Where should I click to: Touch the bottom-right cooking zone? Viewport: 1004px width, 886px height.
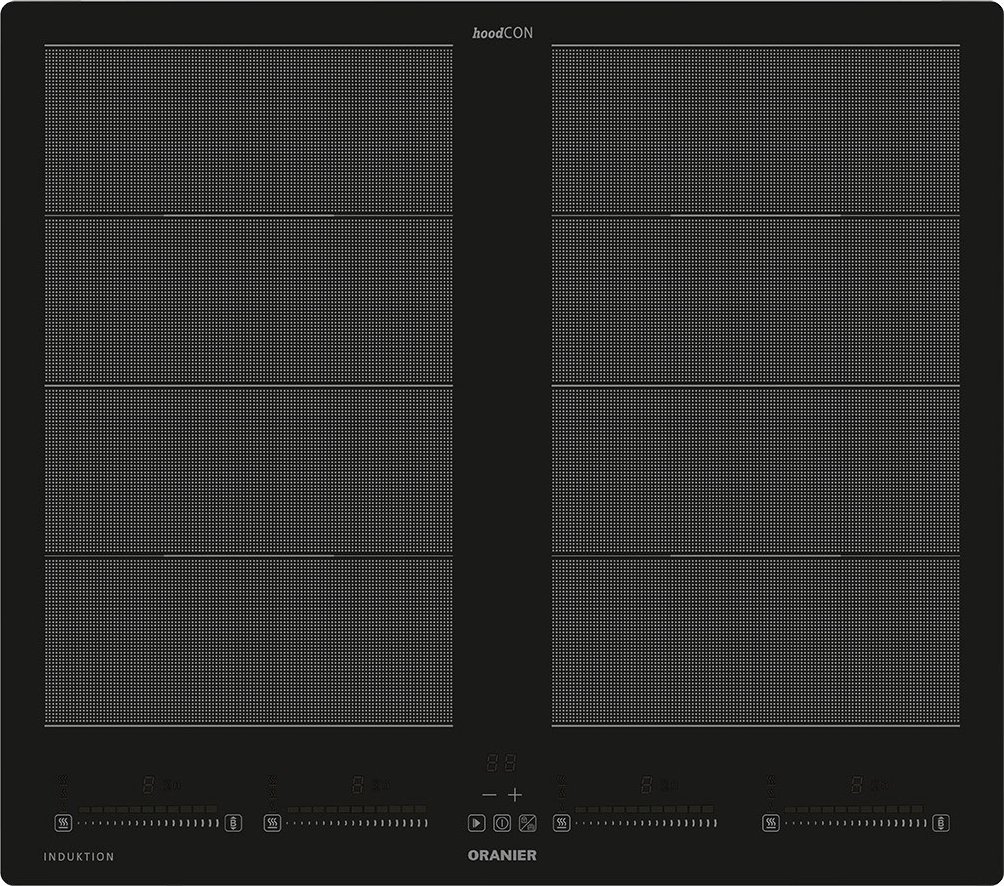pos(755,640)
